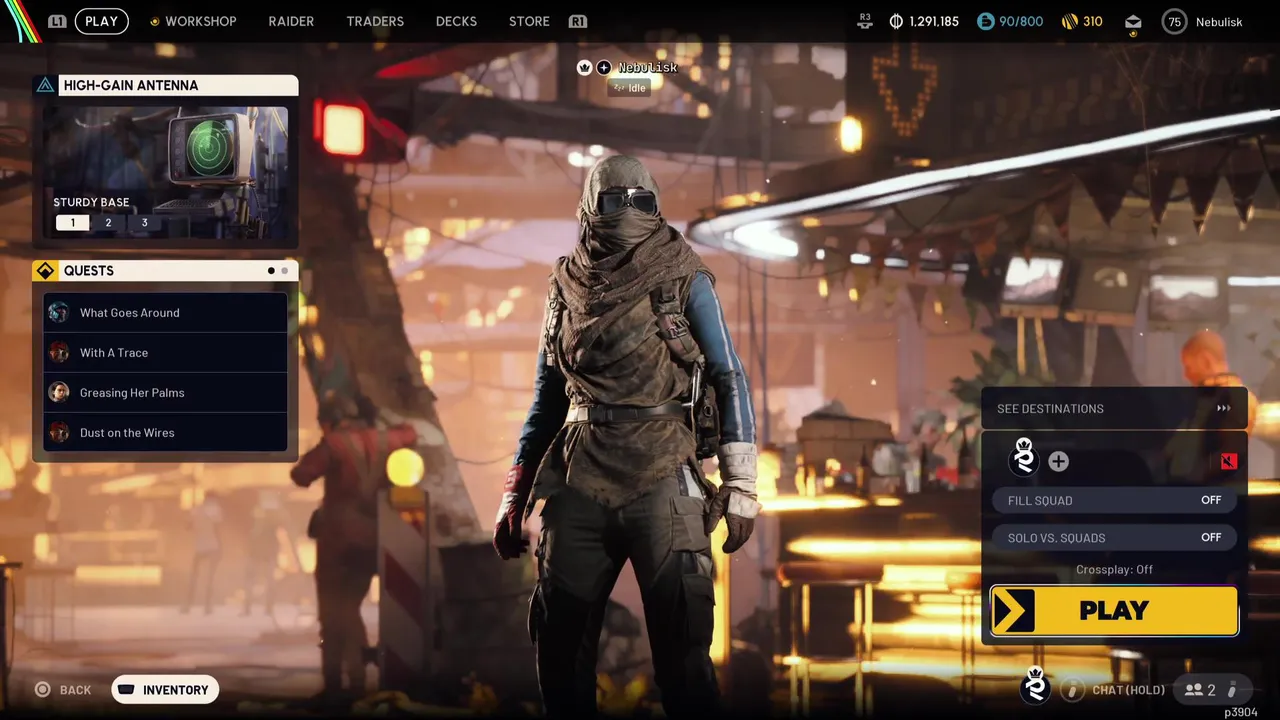
Task: Select Sturdy Base stage 2
Action: (108, 222)
